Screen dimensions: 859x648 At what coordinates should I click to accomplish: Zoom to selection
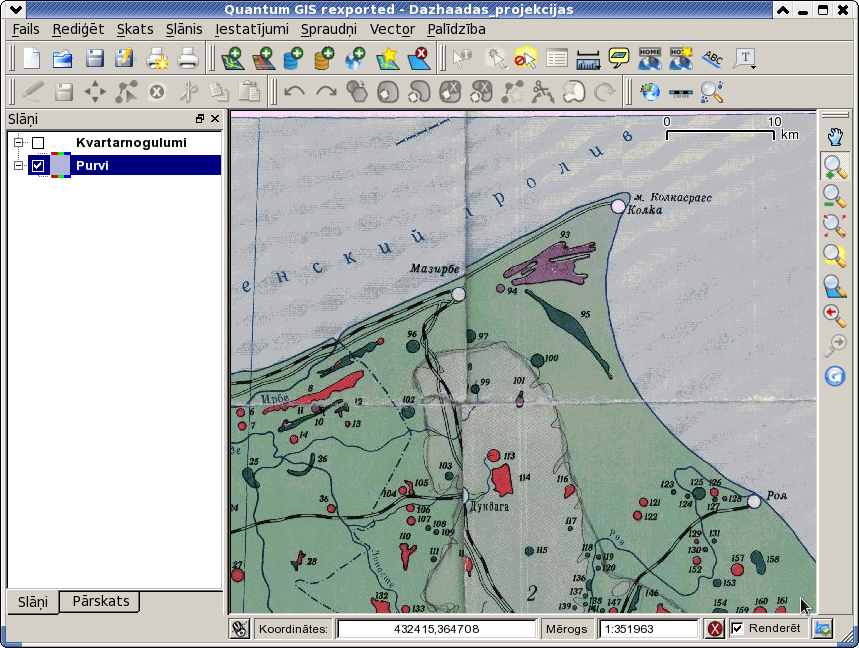(x=835, y=255)
